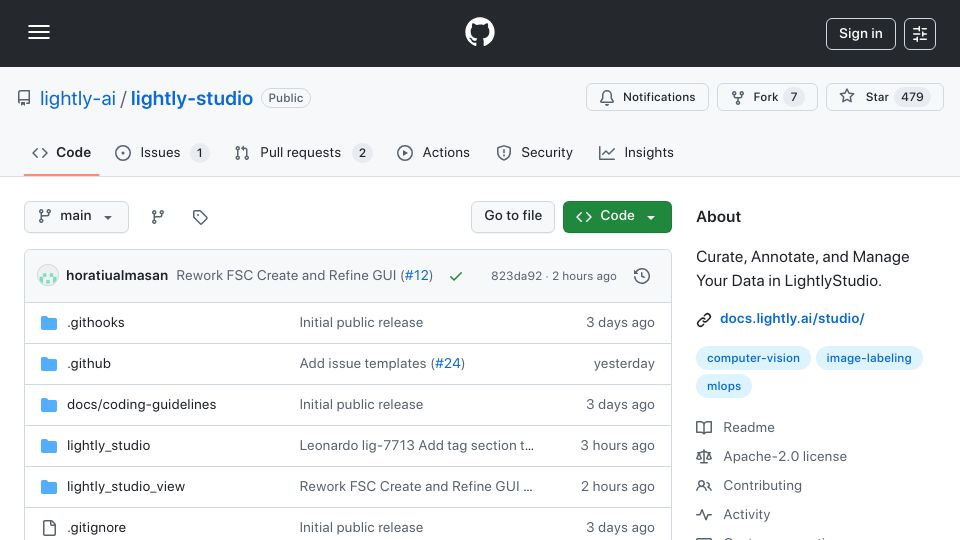Open the lightly_studio_view Rework FSC commit
The width and height of the screenshot is (960, 540).
(x=416, y=487)
